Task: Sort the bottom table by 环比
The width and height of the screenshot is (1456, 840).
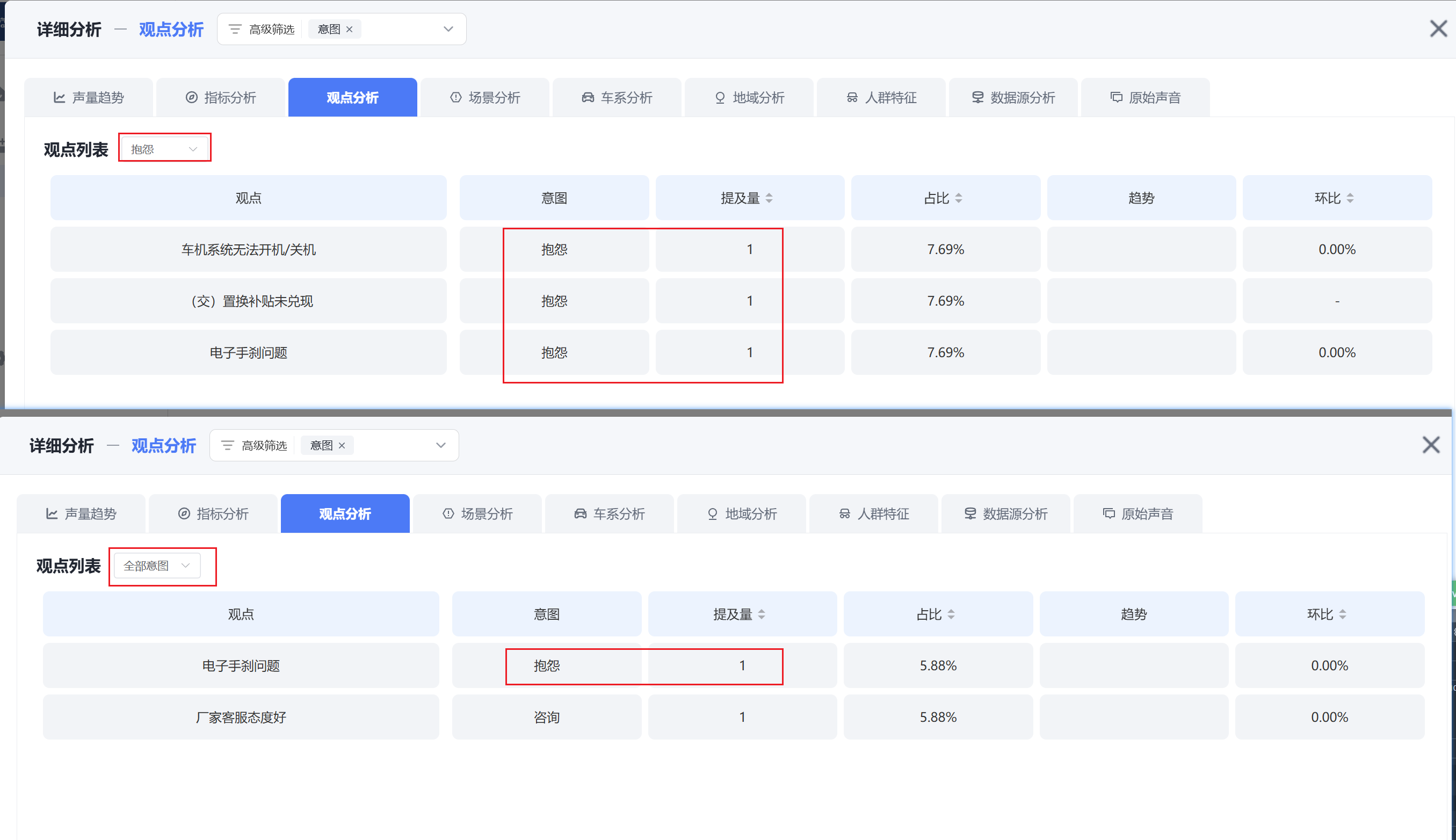Action: pyautogui.click(x=1342, y=614)
